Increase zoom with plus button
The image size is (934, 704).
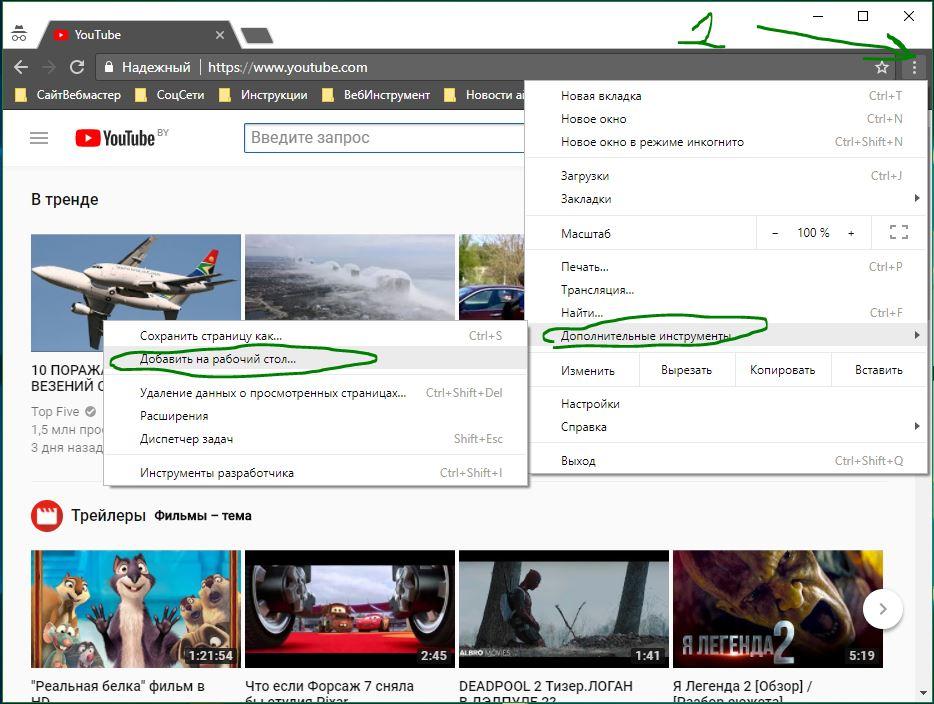(851, 233)
